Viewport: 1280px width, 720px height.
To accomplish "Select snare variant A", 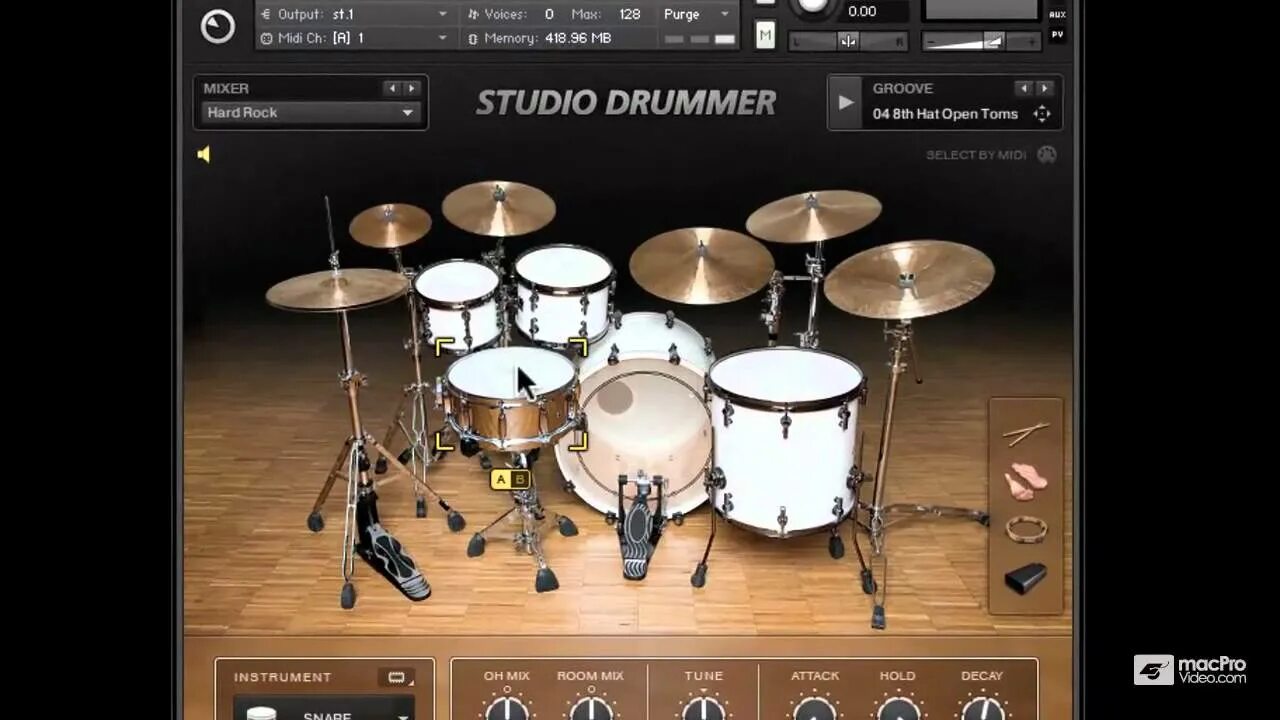I will 501,480.
